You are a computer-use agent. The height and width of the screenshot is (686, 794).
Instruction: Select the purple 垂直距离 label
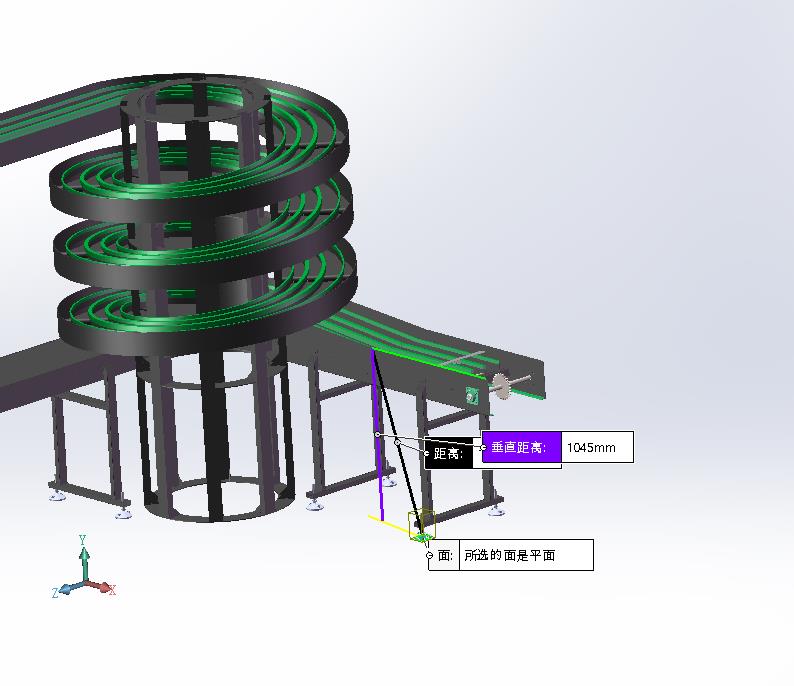[x=521, y=447]
